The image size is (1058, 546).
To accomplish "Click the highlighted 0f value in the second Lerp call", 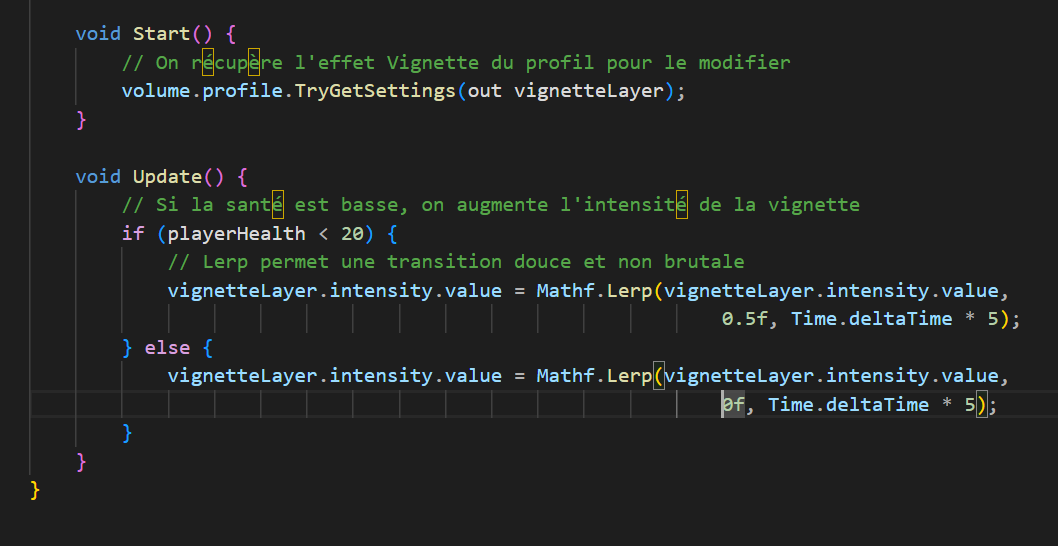I will (x=733, y=405).
